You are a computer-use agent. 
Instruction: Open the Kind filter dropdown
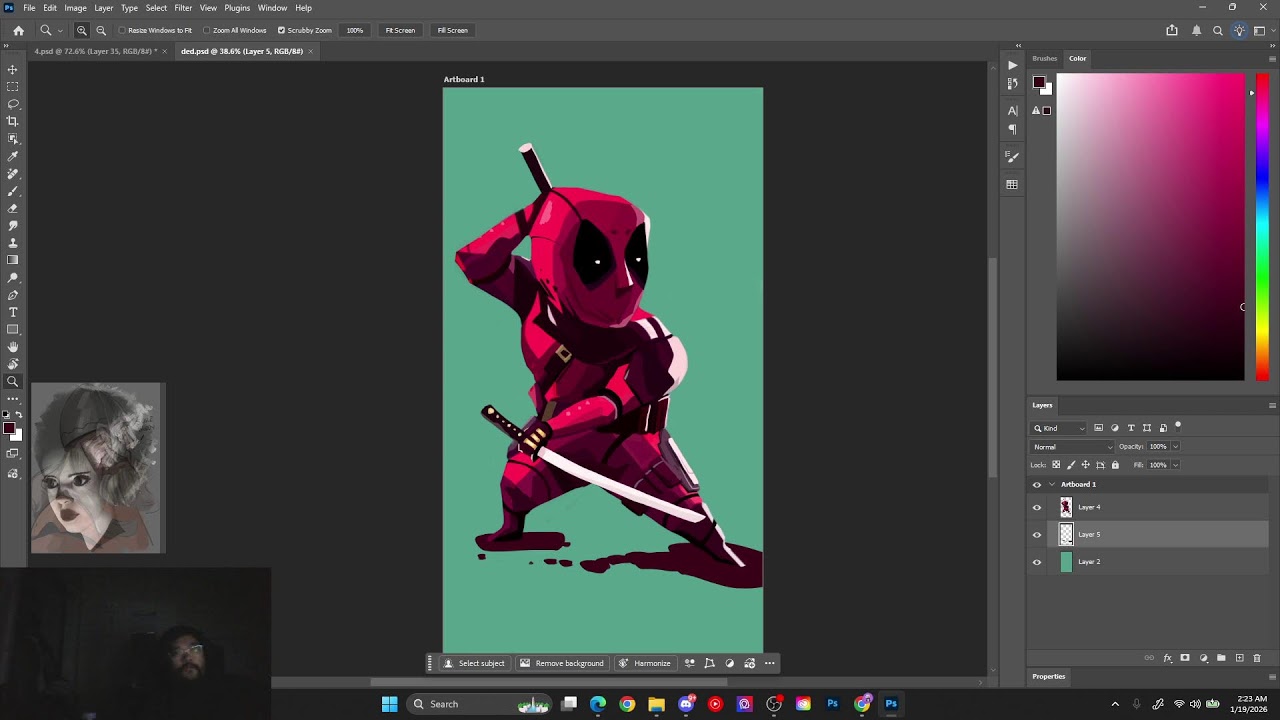(1060, 428)
